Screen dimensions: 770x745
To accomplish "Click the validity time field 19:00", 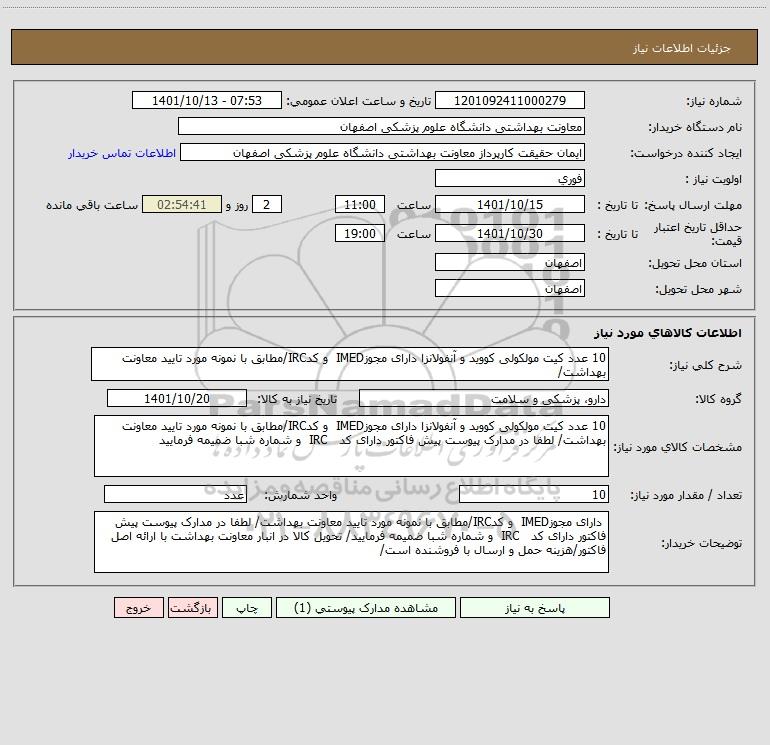I will 359,233.
